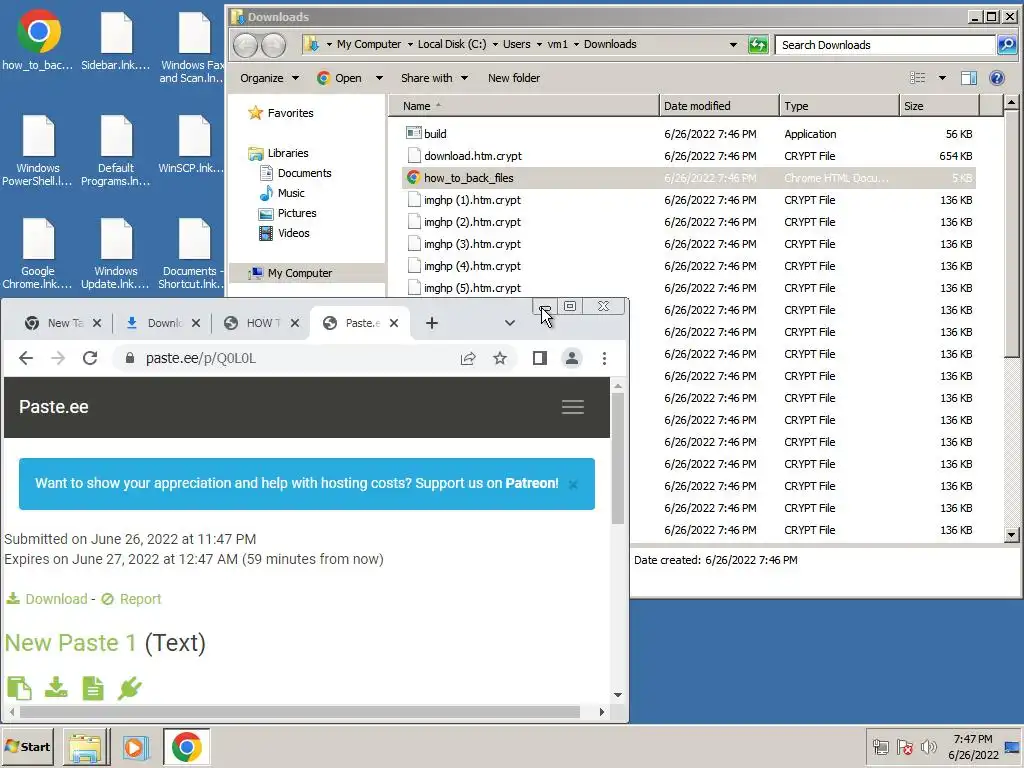This screenshot has height=768, width=1024.
Task: Open view options dropdown arrow
Action: coord(942,78)
